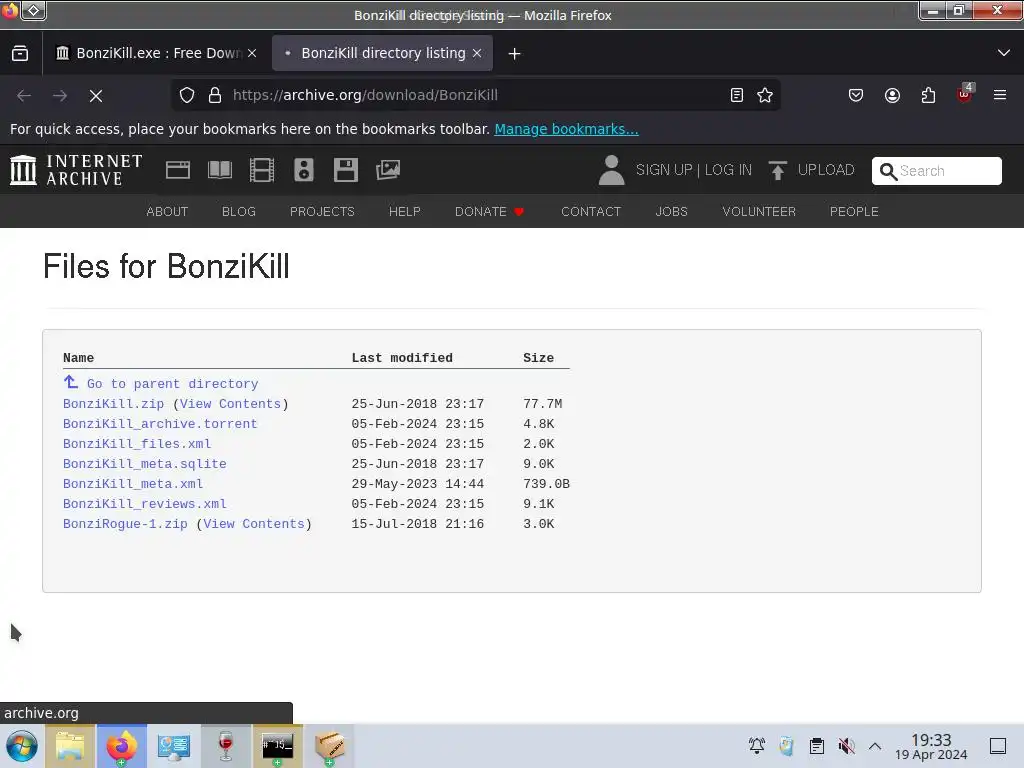This screenshot has height=768, width=1024.
Task: Close BonziKill directory listing tab
Action: 477,54
